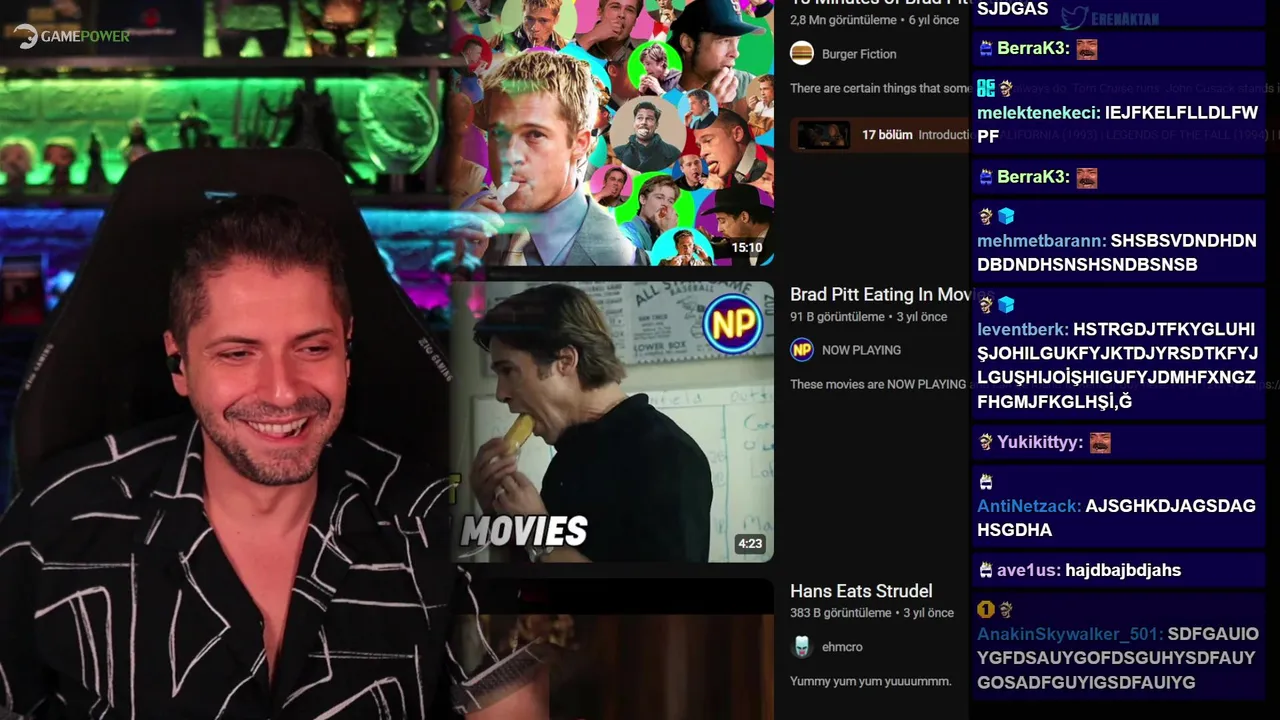This screenshot has height=720, width=1280.
Task: Click username AntiNetzack in chat
Action: 1028,506
